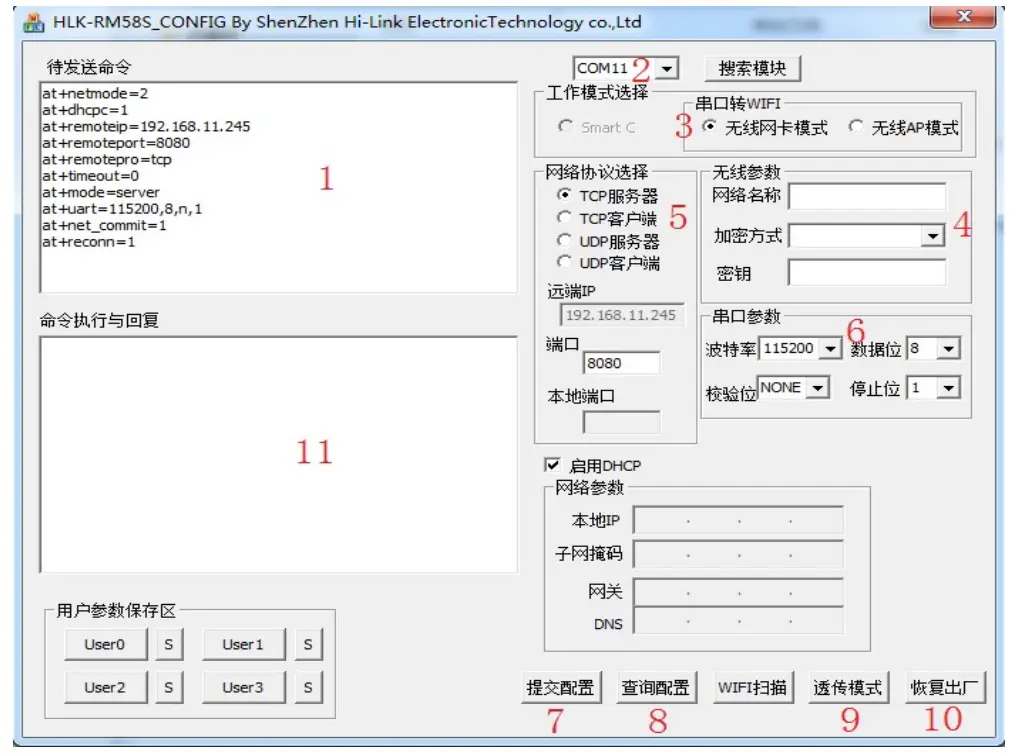Click the 搜索模块 search module button

point(752,68)
